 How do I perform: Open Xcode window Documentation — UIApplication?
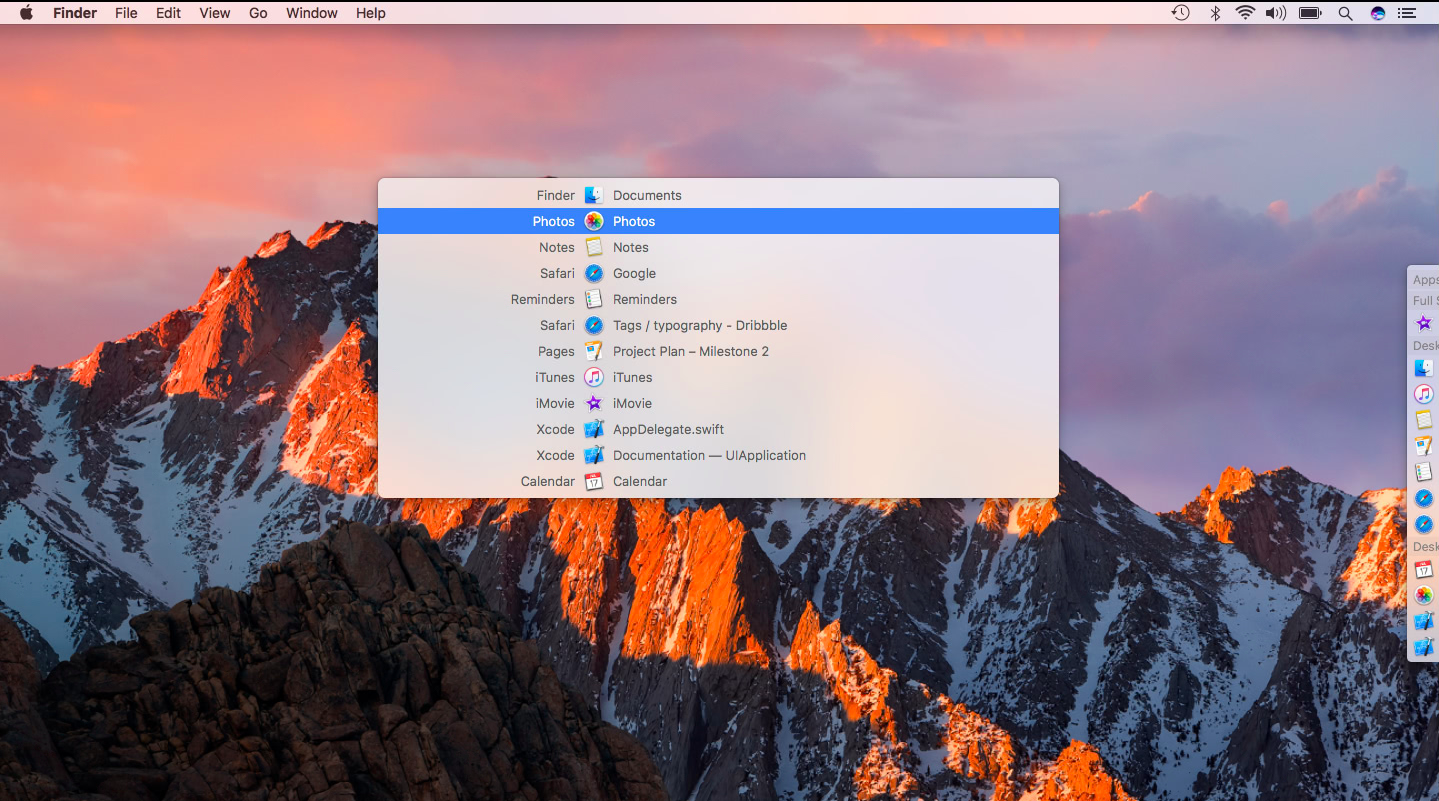click(718, 455)
